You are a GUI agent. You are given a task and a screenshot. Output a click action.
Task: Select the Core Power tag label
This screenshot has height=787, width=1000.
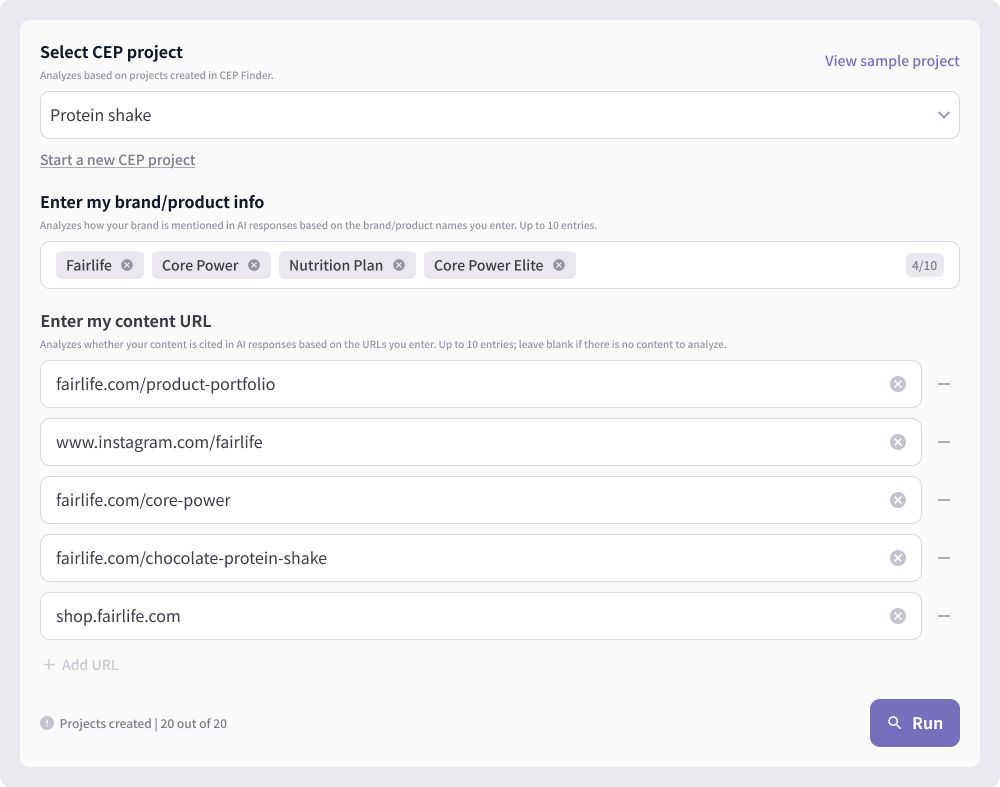[x=200, y=265]
